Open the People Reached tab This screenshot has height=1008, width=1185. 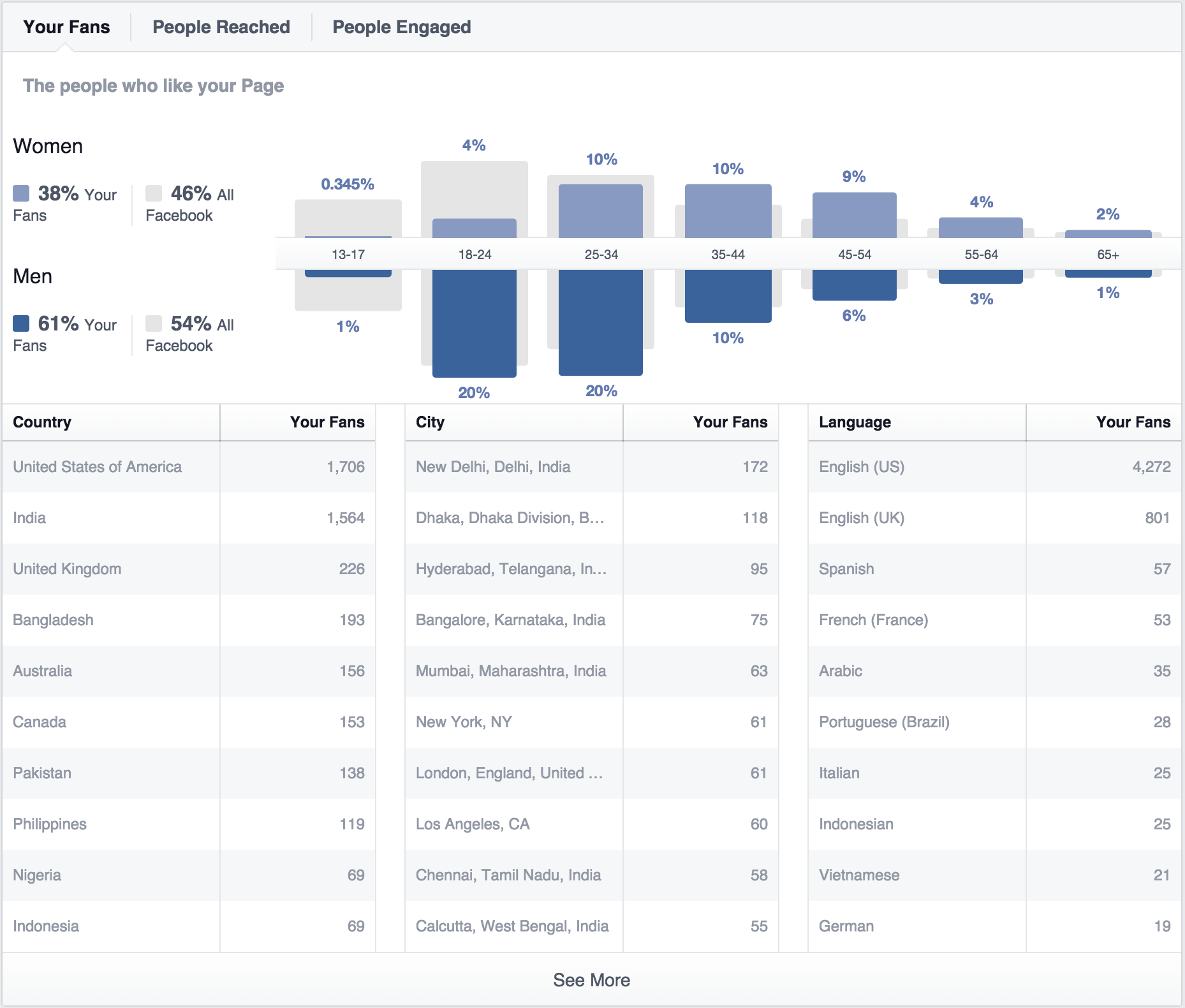(x=221, y=27)
